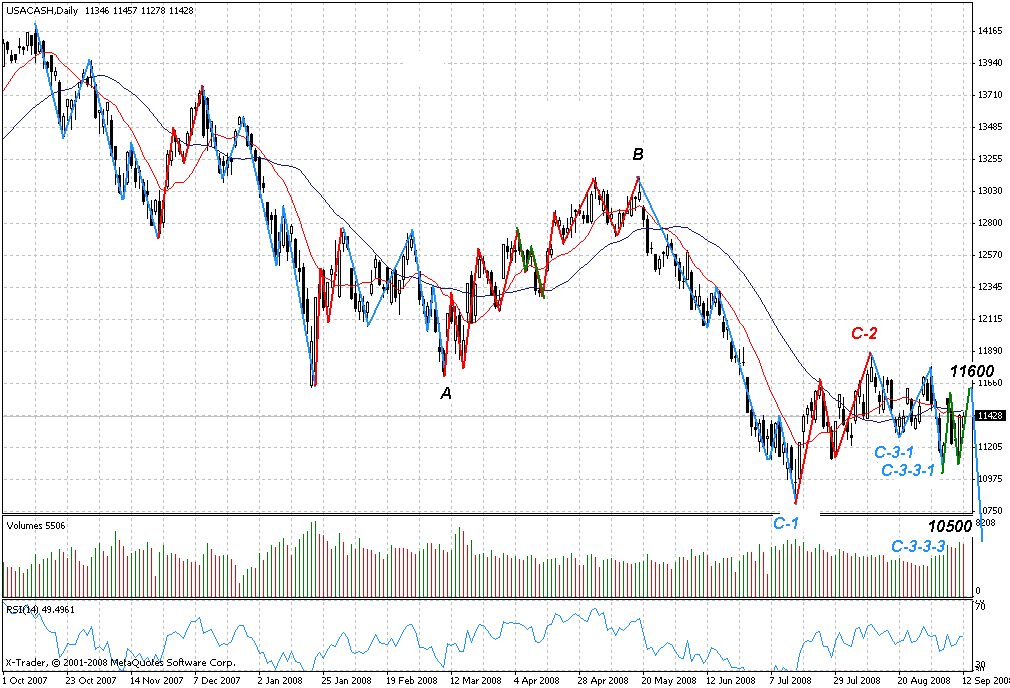Viewport: 1010px width, 688px height.
Task: Select the C-3-1 wave label
Action: click(x=894, y=453)
